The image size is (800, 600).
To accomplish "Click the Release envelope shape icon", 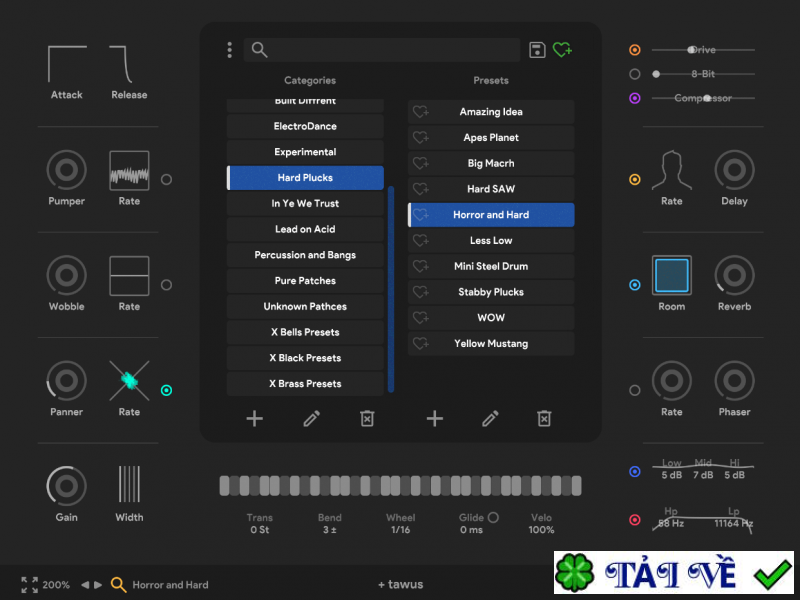I will 122,64.
